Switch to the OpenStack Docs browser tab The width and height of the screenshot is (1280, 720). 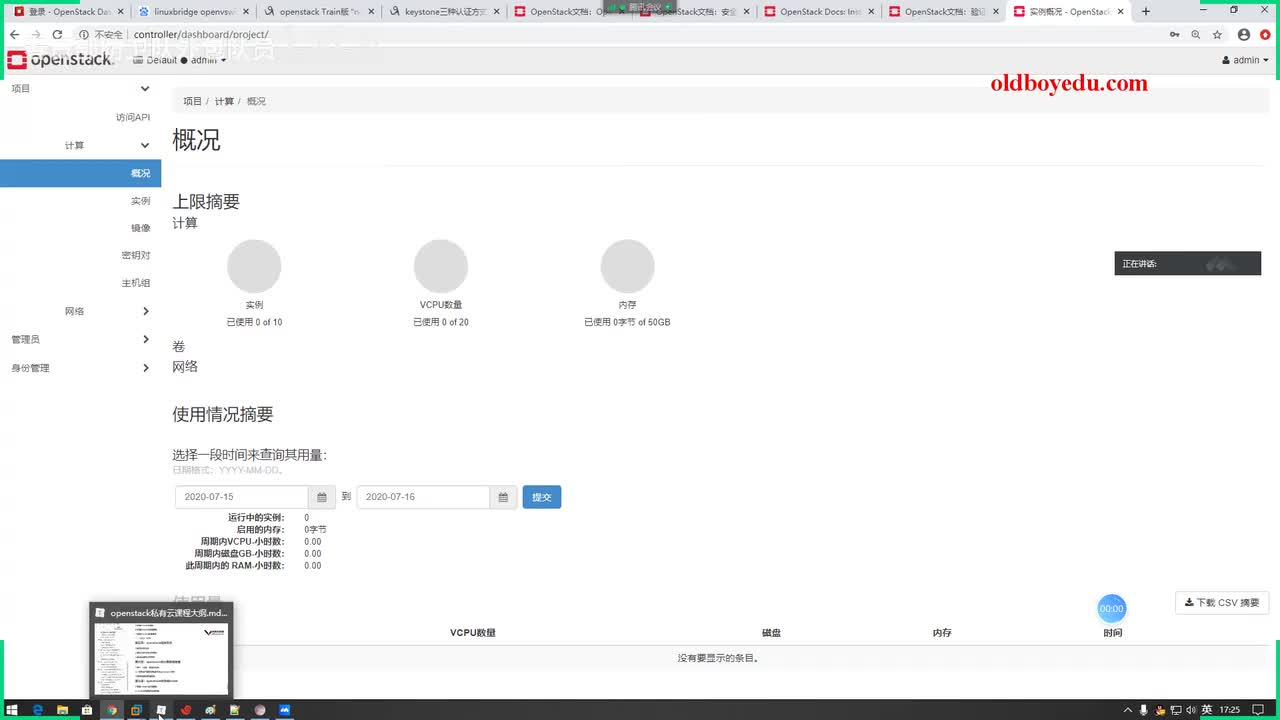pos(816,12)
